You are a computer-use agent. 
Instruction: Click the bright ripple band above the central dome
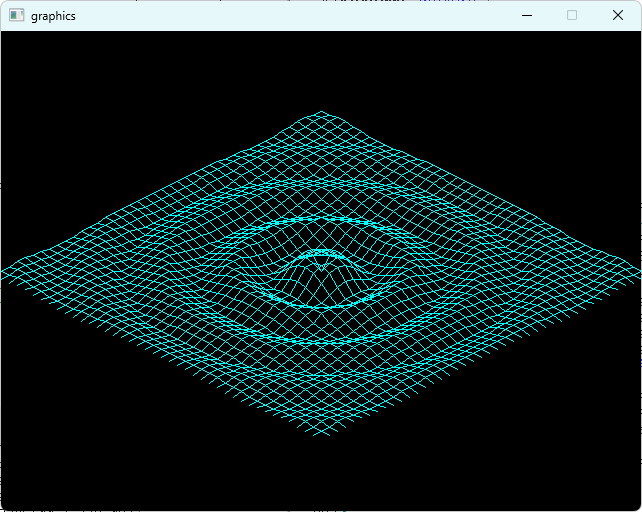320,220
